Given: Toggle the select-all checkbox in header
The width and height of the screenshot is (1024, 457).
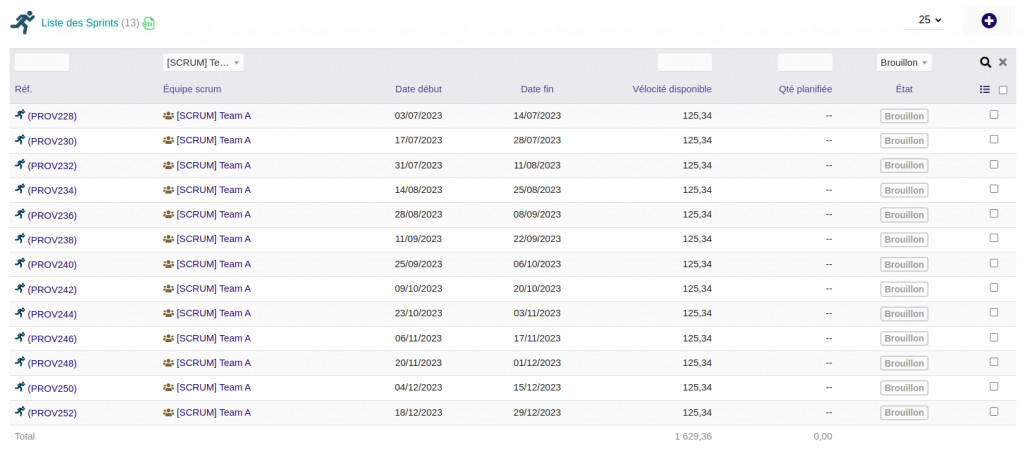Looking at the screenshot, I should click(x=1003, y=90).
